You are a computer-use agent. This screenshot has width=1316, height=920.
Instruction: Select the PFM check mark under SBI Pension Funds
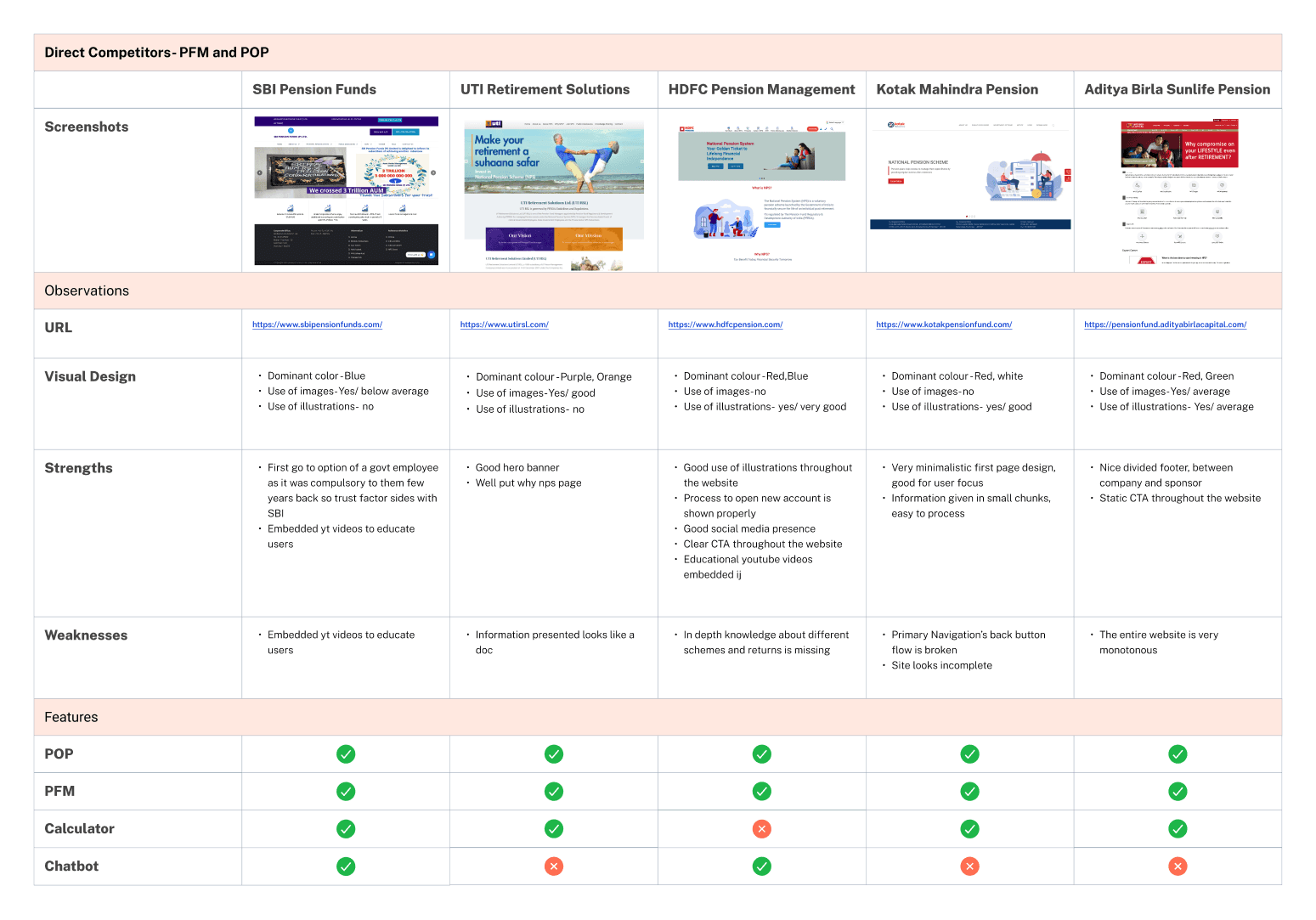click(x=346, y=792)
